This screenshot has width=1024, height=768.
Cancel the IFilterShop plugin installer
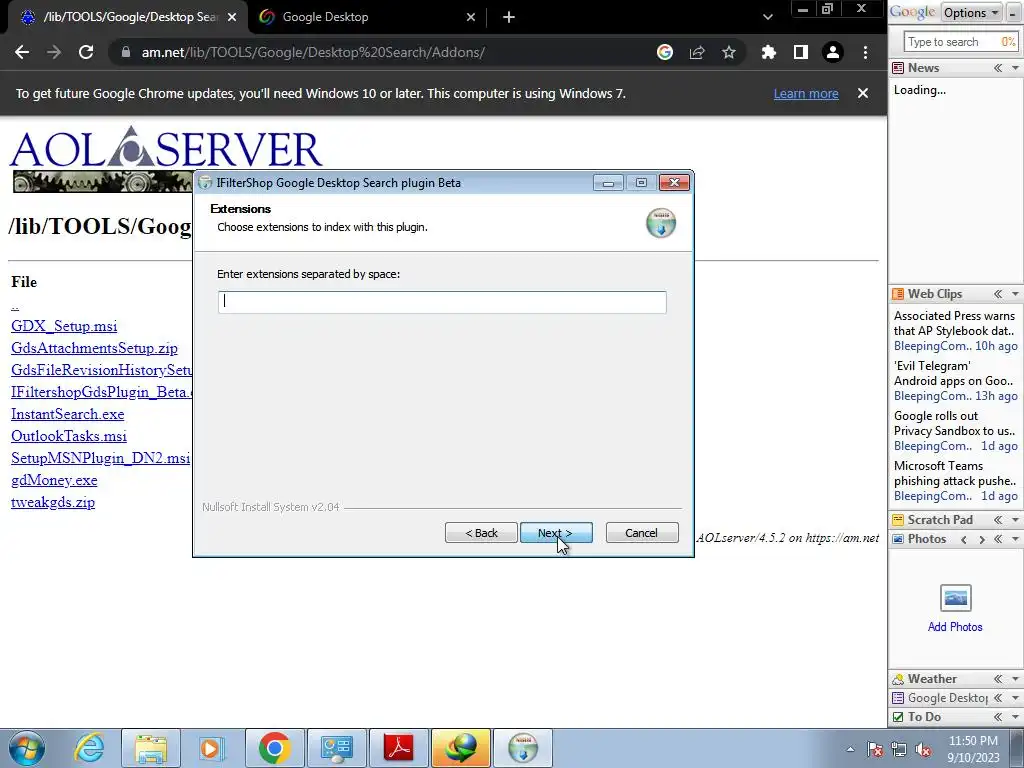pos(642,533)
